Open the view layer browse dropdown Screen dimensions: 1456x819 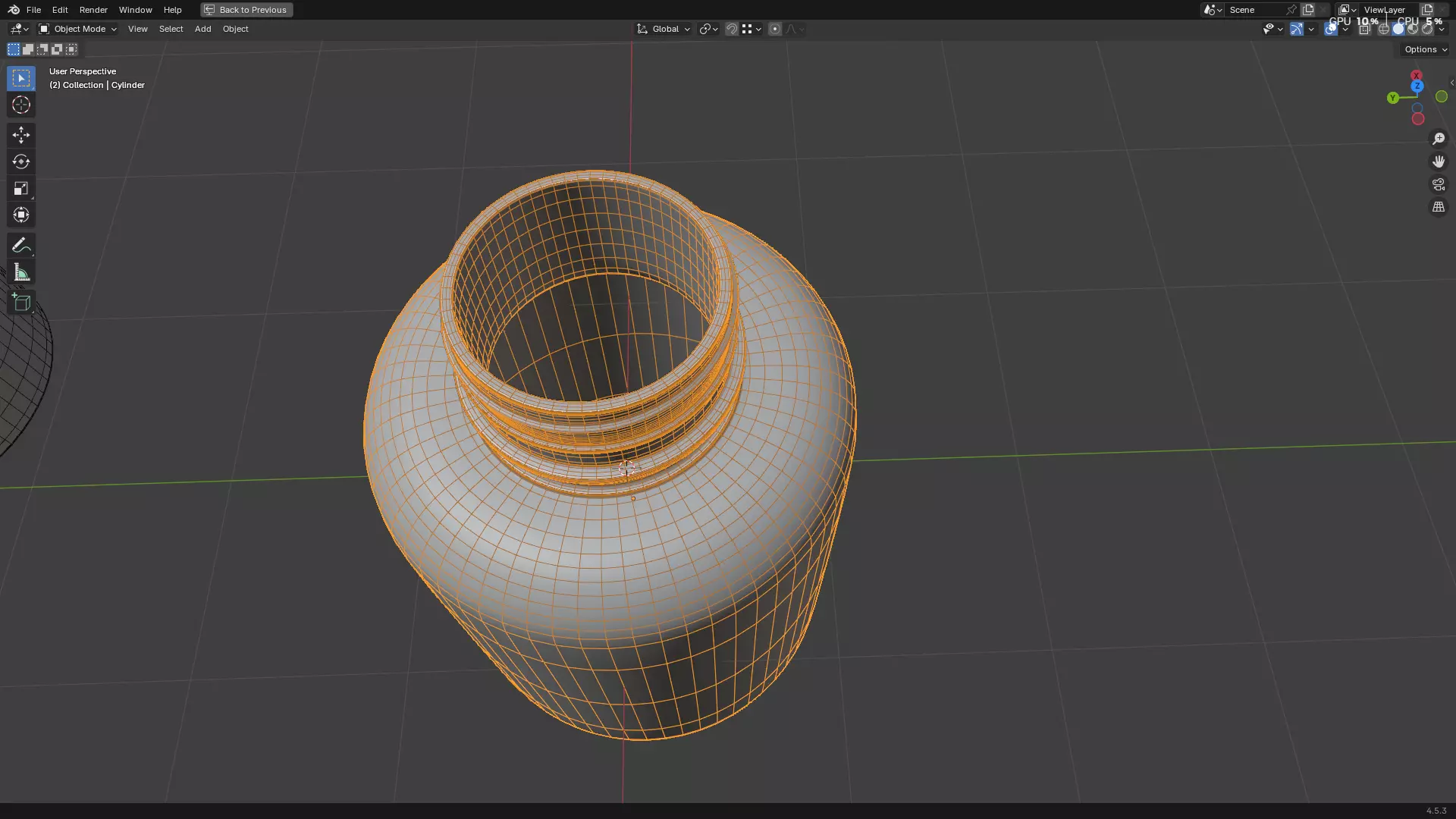(1348, 10)
